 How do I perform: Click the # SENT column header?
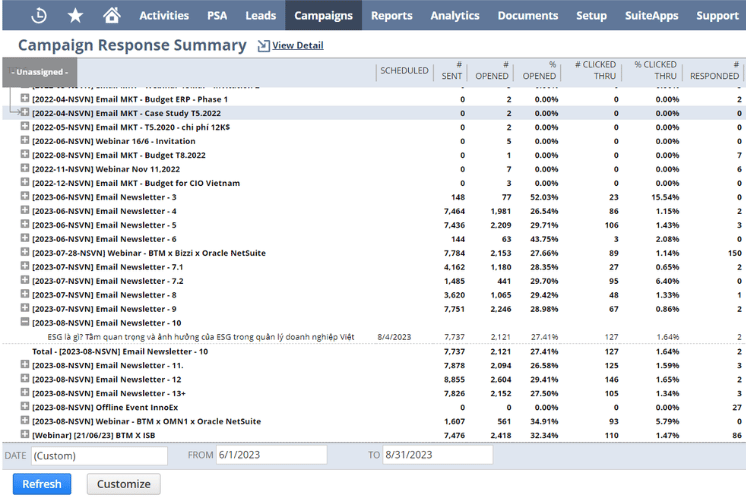point(452,70)
